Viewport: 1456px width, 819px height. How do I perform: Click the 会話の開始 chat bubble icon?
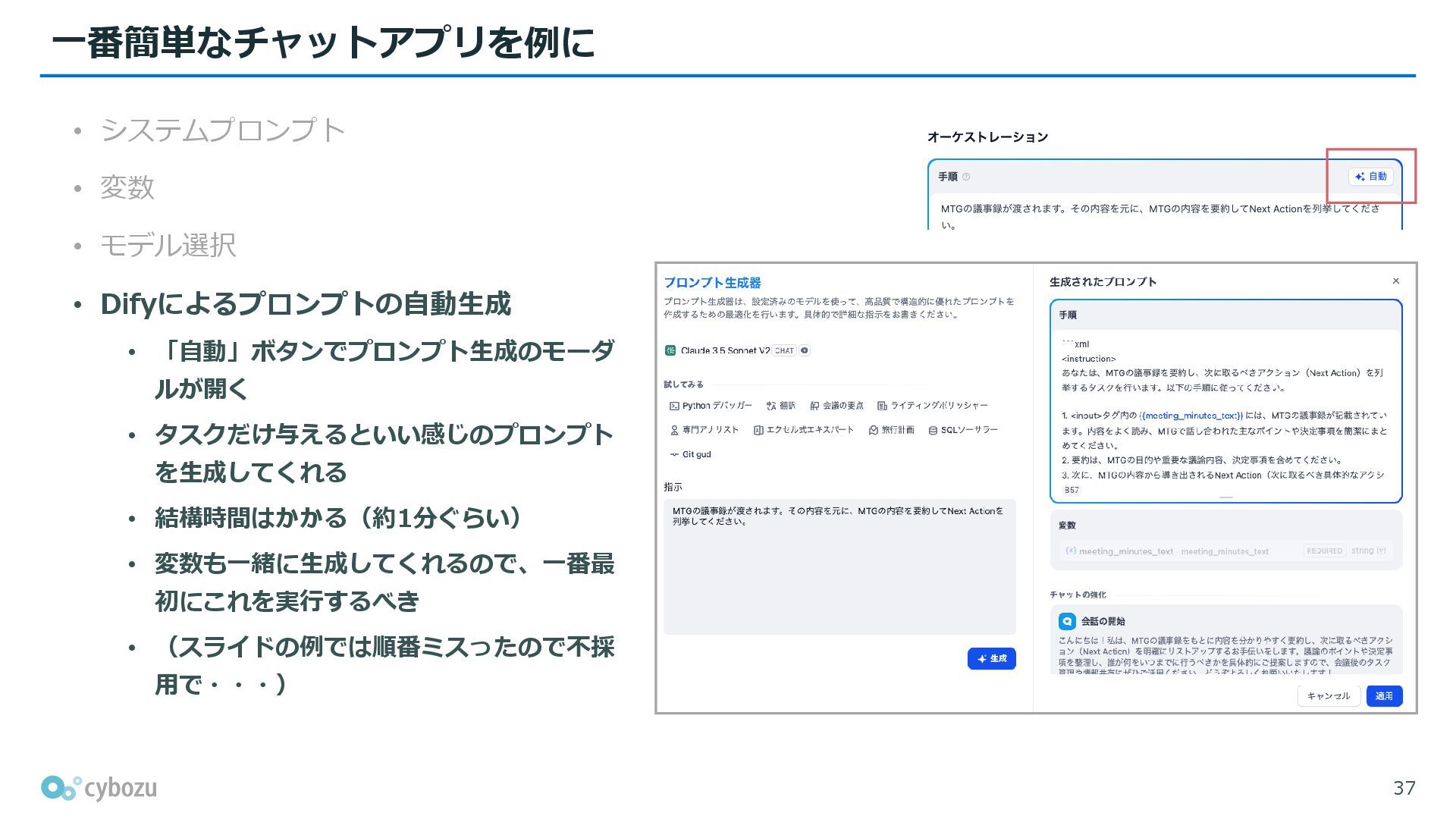[1067, 621]
